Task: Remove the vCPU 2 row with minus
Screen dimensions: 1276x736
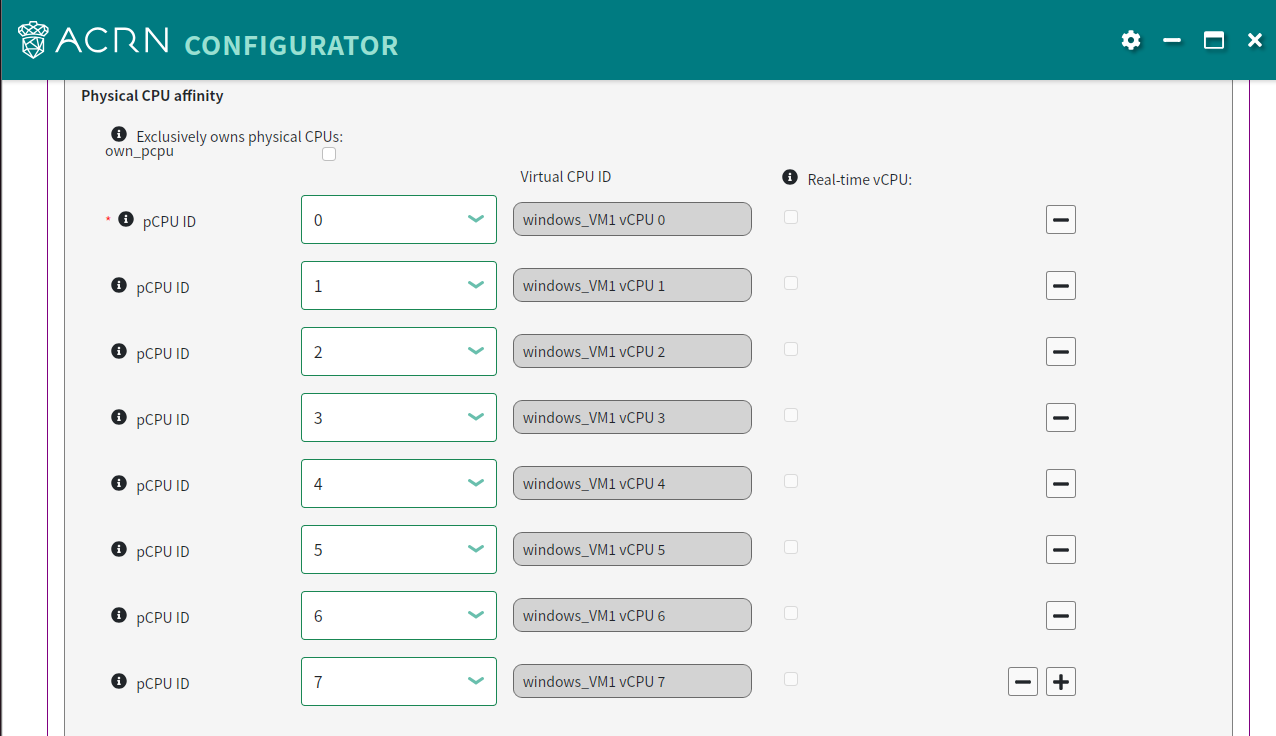Action: click(1061, 351)
